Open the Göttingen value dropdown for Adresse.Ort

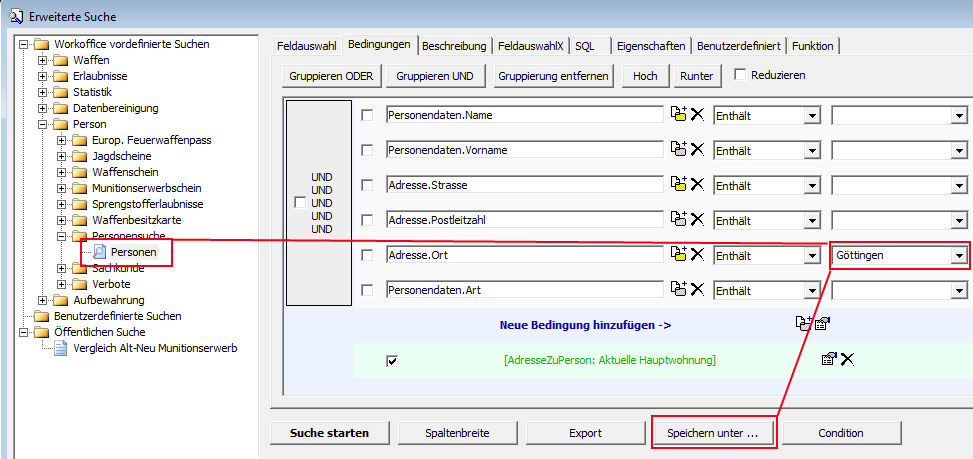click(x=959, y=256)
